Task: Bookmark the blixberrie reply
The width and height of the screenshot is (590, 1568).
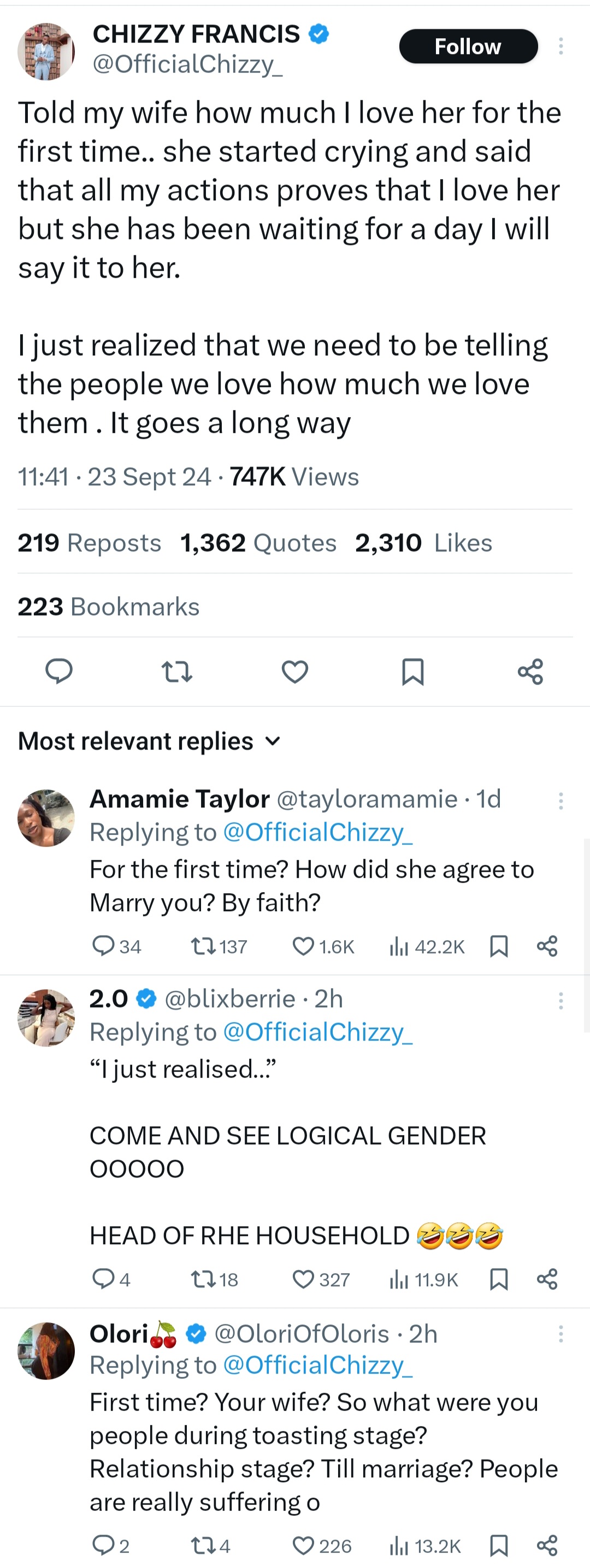Action: pyautogui.click(x=499, y=1280)
